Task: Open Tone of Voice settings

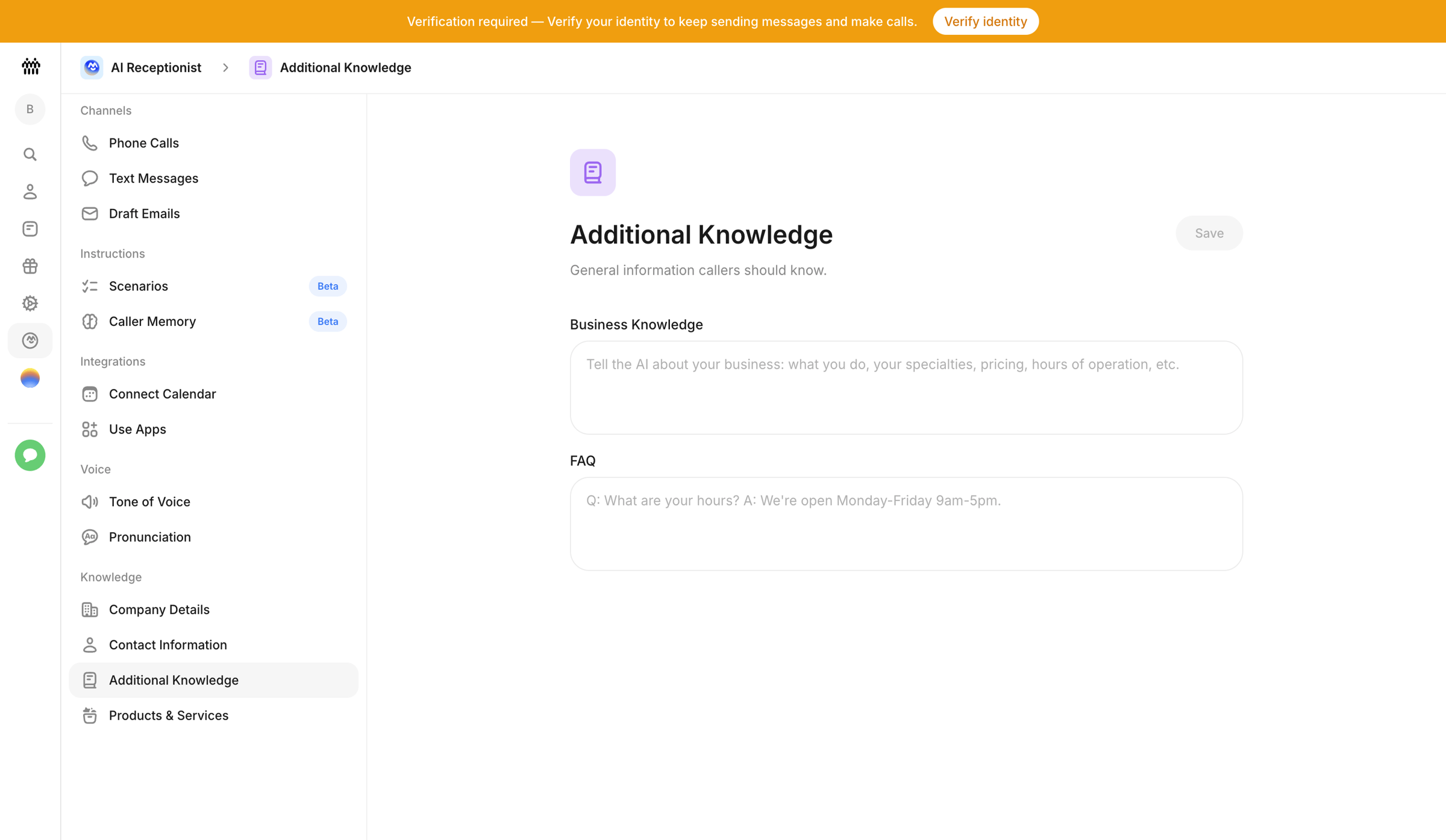Action: point(213,502)
